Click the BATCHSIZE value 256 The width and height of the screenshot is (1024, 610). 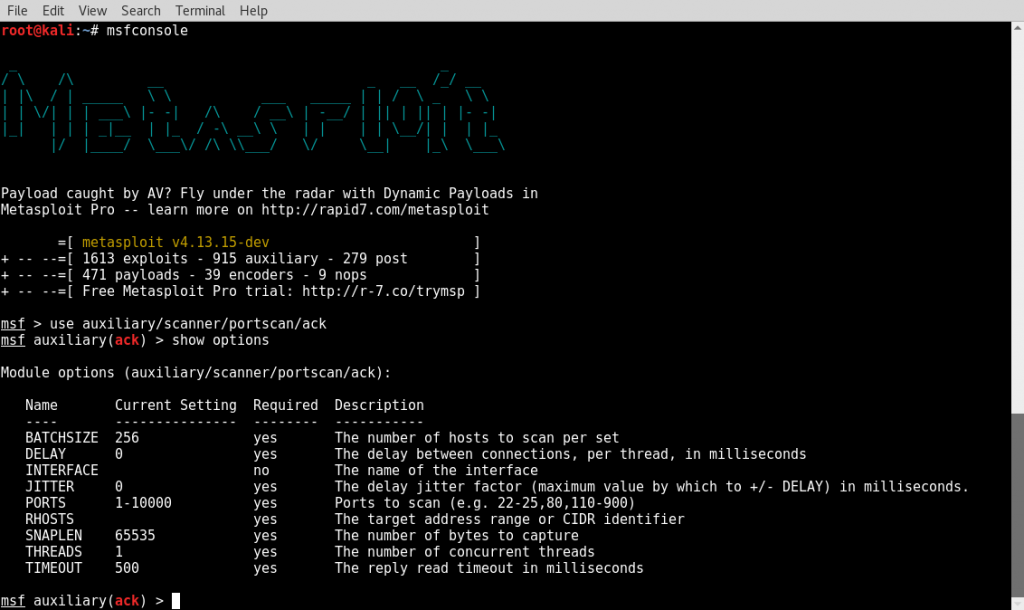click(x=127, y=438)
